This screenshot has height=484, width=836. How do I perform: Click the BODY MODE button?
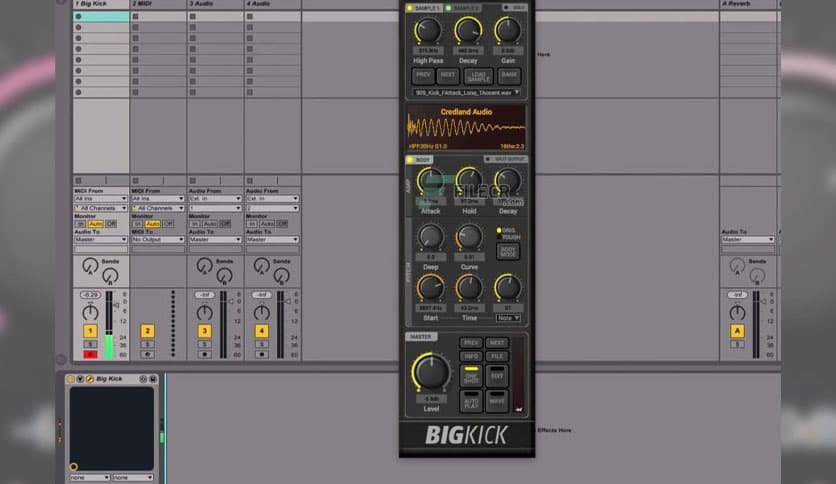tap(508, 252)
